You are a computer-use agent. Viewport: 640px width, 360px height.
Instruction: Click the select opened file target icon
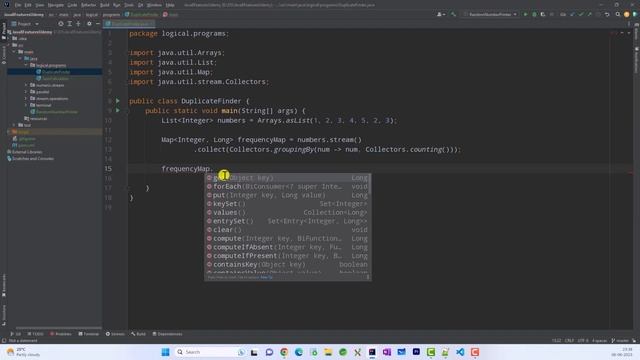coord(61,24)
